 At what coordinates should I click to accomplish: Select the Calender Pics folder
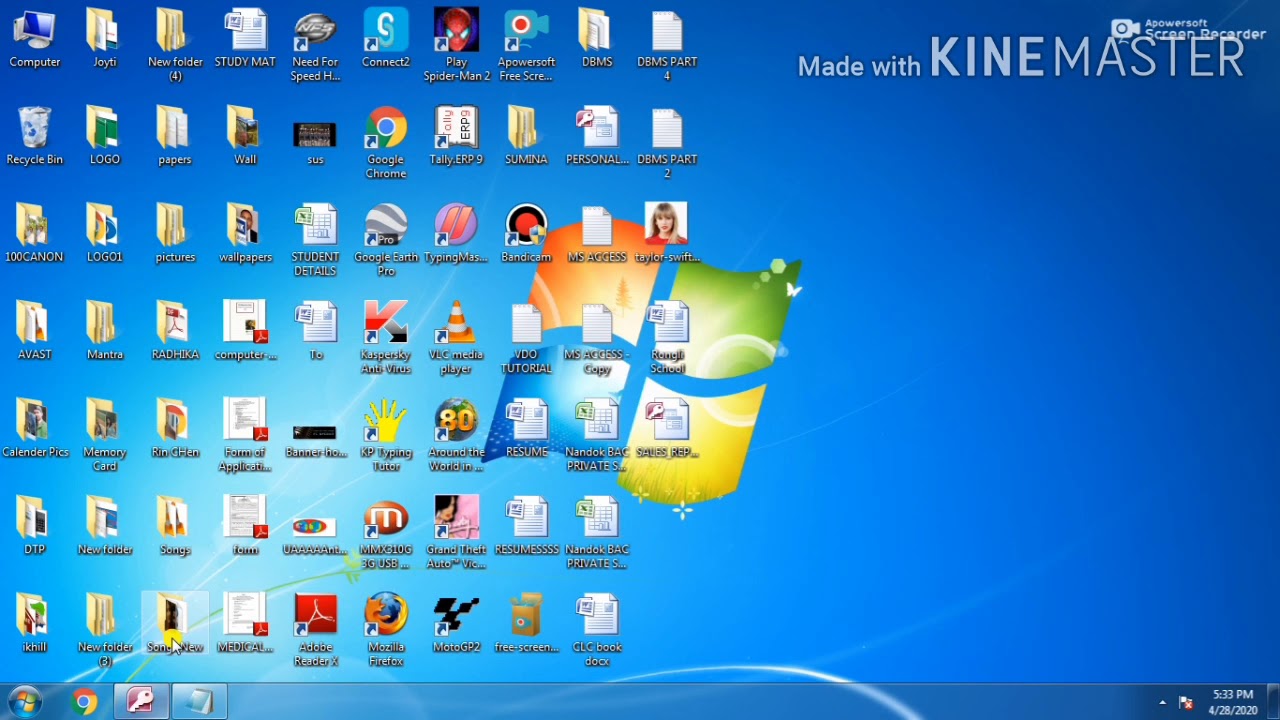pyautogui.click(x=35, y=429)
